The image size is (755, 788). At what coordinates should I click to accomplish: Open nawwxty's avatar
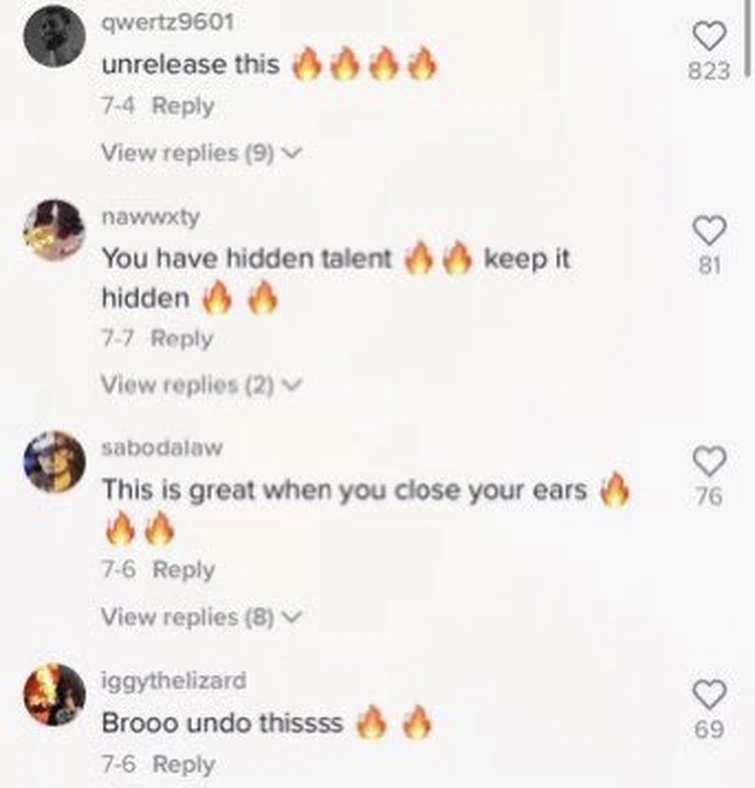point(55,230)
